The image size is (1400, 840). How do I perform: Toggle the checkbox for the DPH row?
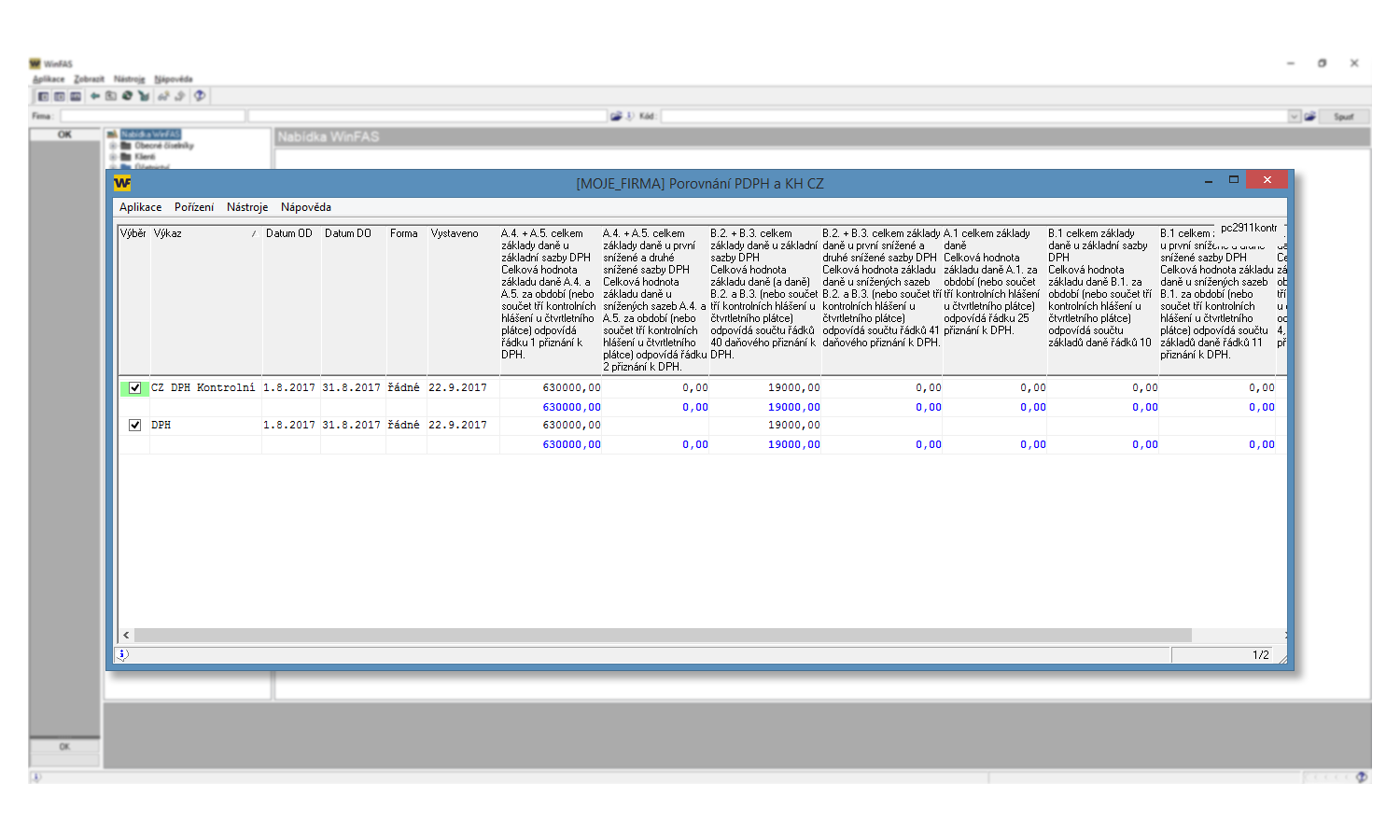pyautogui.click(x=135, y=426)
